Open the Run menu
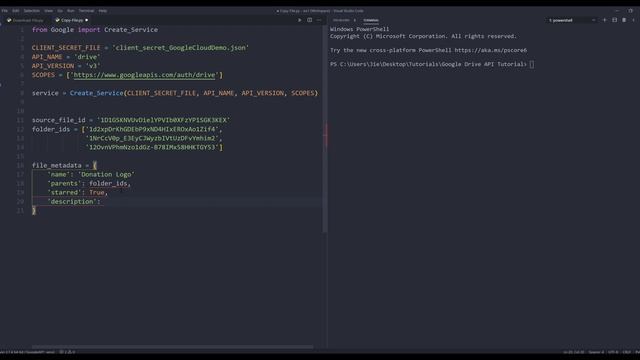Viewport: 640px width, 360px height. coord(71,11)
